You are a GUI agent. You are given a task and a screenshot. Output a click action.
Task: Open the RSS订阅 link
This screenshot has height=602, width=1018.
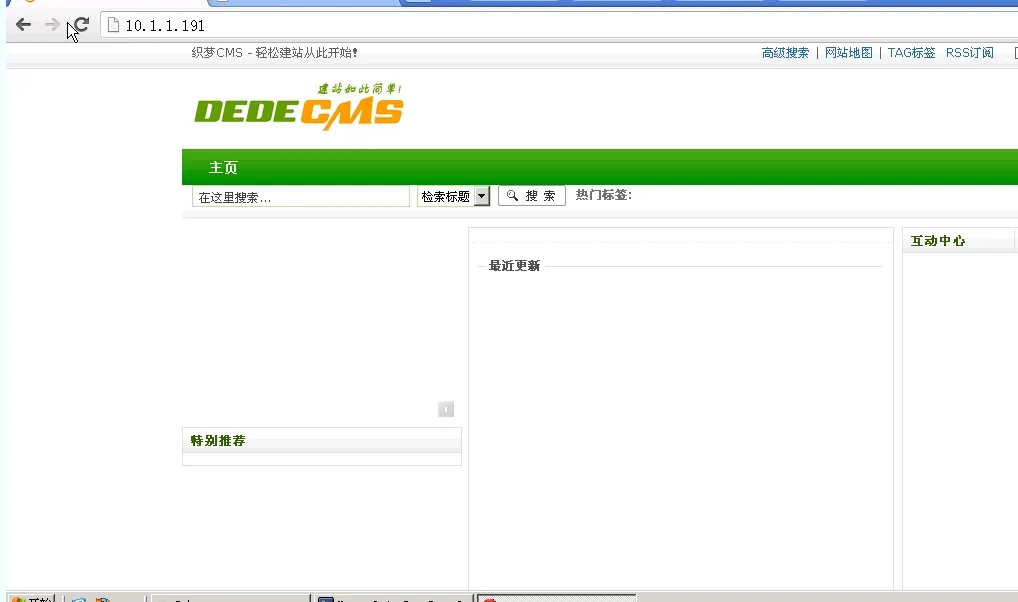point(969,53)
